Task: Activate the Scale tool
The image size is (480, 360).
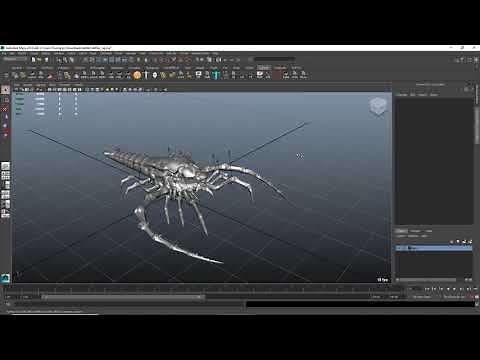Action: coord(5,135)
